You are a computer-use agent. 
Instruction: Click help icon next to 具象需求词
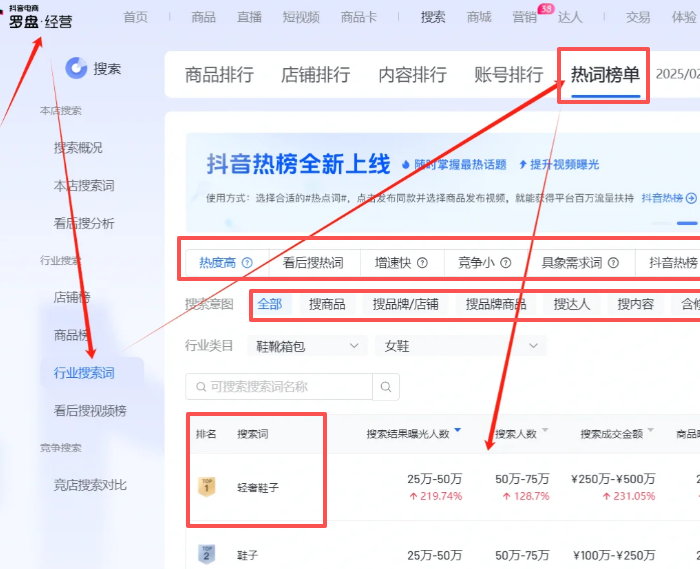(613, 263)
